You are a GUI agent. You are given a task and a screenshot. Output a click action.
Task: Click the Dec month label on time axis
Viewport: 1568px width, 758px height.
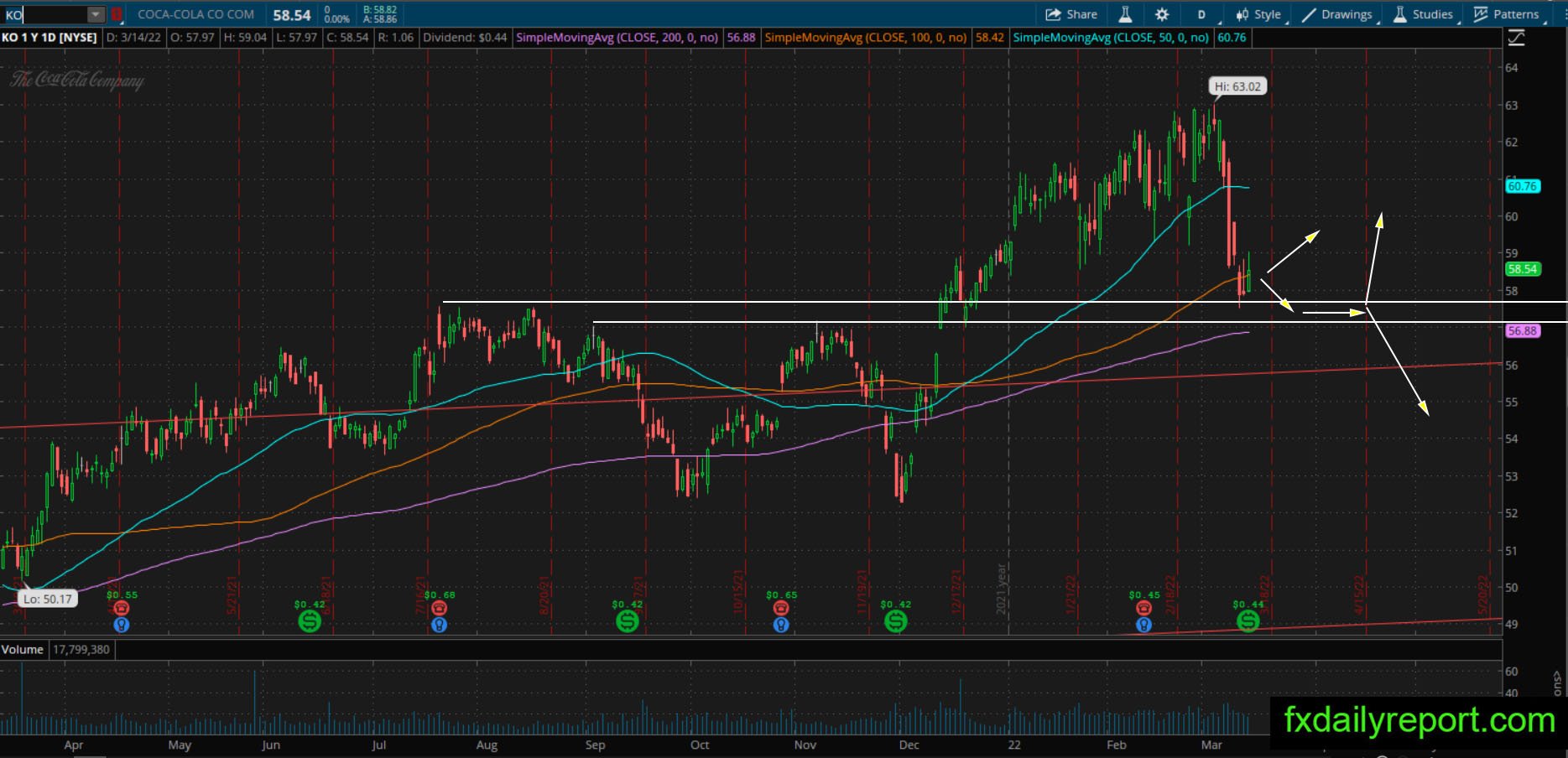pyautogui.click(x=909, y=745)
